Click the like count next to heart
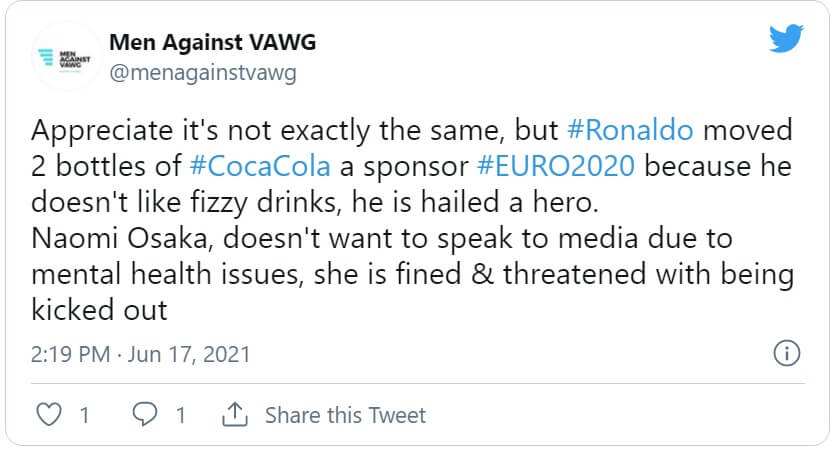Viewport: 830px width, 449px height. (85, 414)
